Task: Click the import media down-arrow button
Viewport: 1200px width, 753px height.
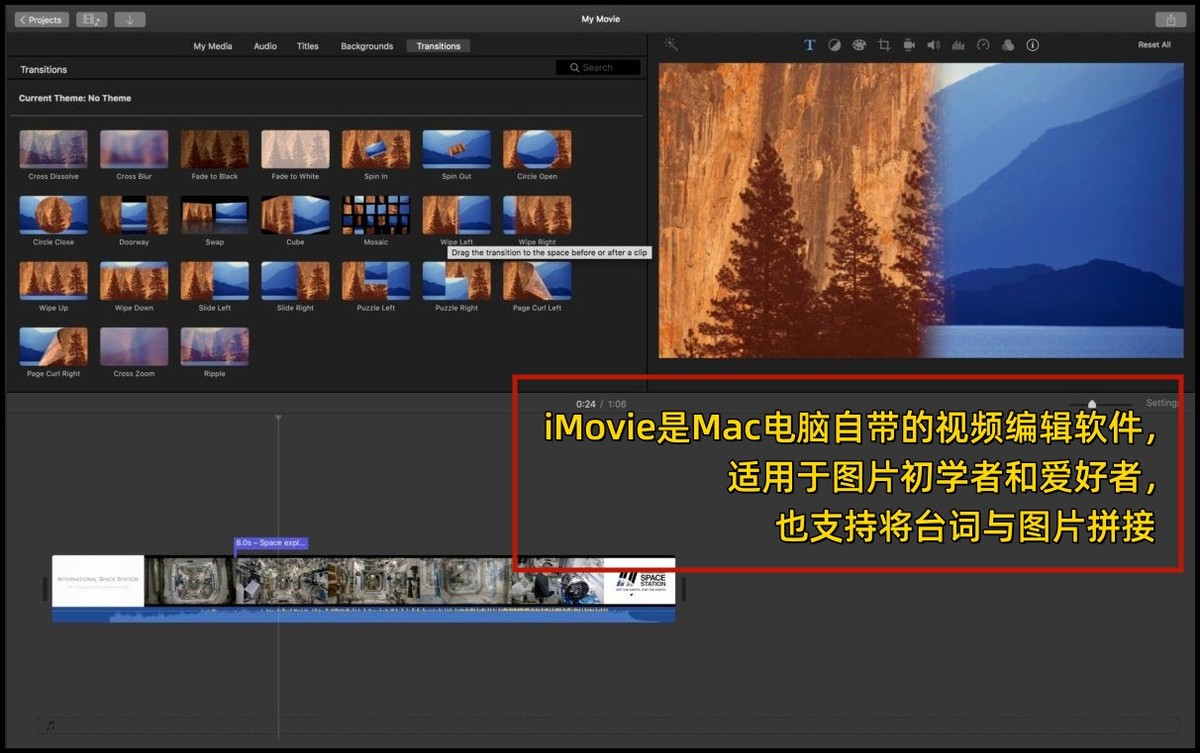Action: click(129, 20)
